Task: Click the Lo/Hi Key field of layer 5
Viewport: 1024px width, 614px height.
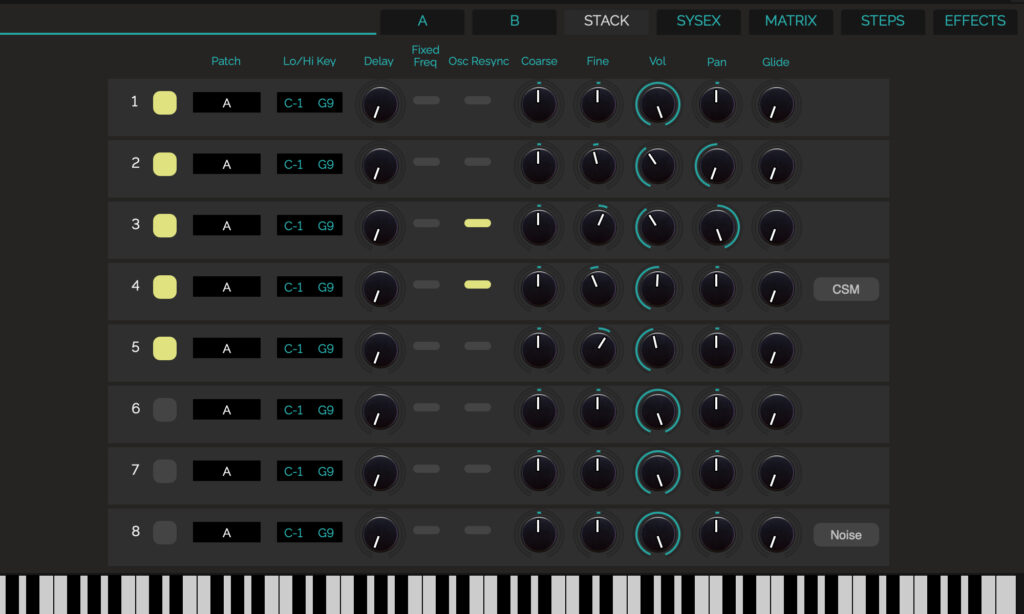Action: [x=310, y=348]
